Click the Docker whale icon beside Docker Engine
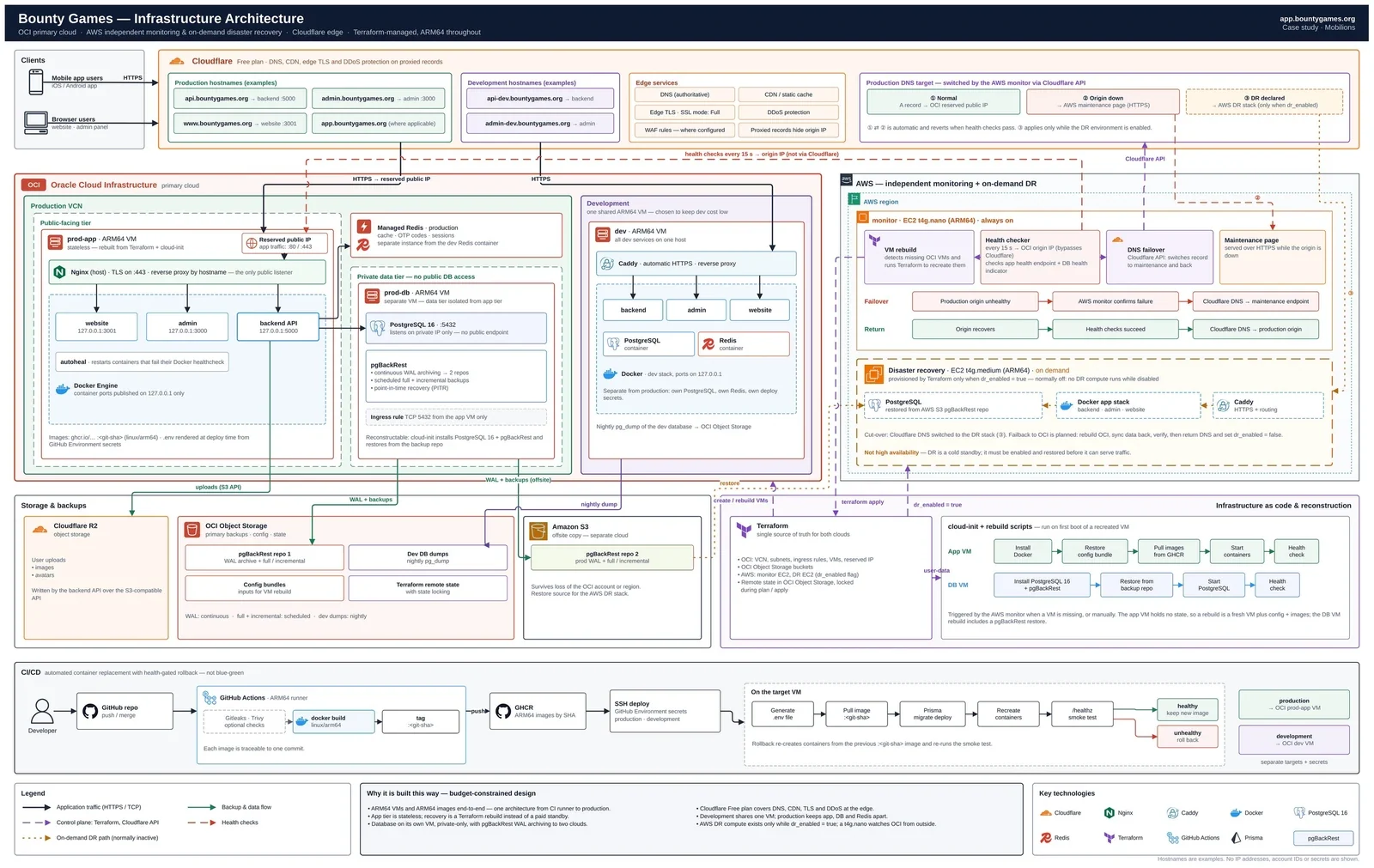Viewport: 1374px width, 868px height. point(62,389)
